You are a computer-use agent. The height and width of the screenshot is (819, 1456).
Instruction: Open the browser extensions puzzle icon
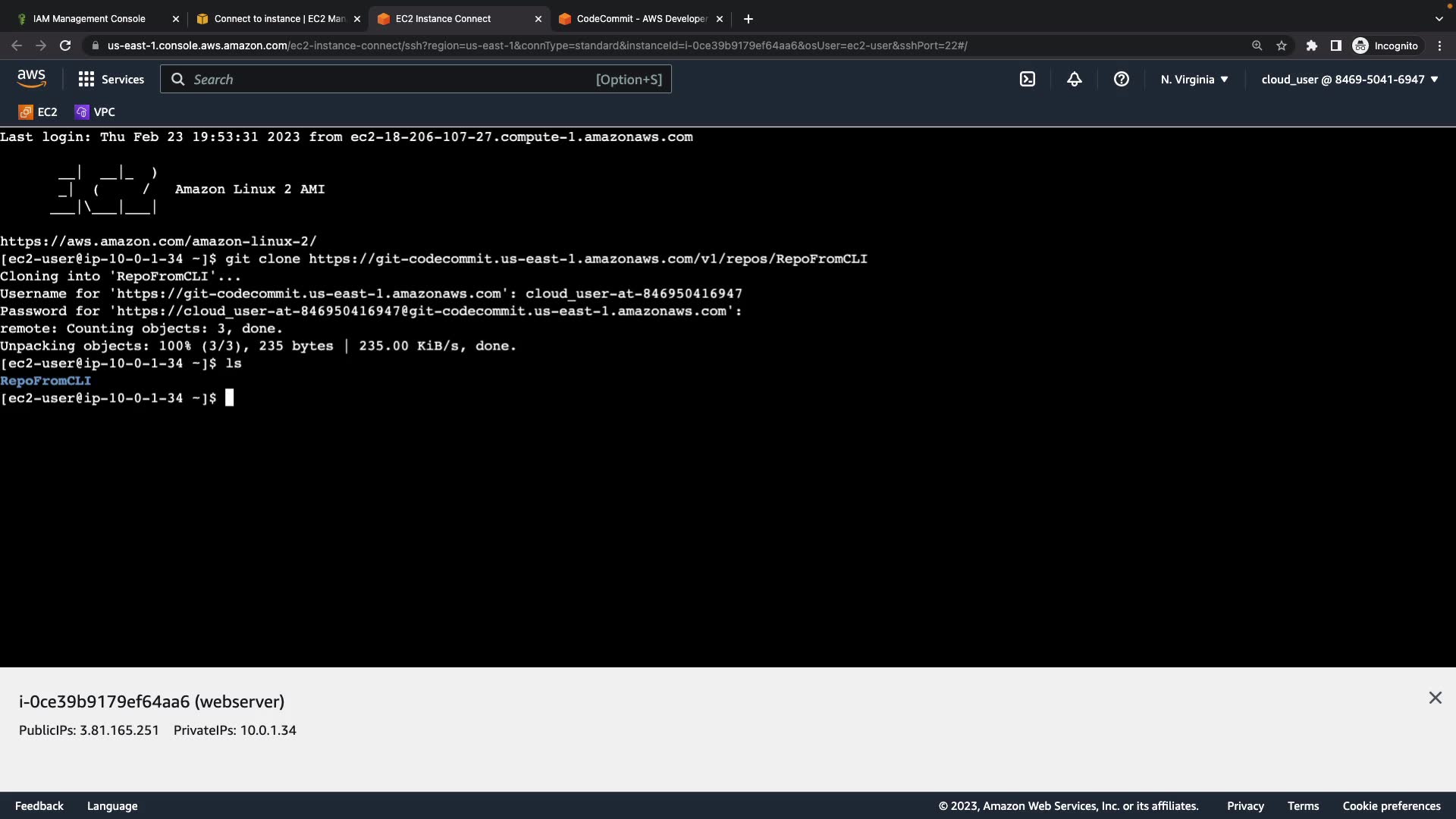click(x=1311, y=45)
